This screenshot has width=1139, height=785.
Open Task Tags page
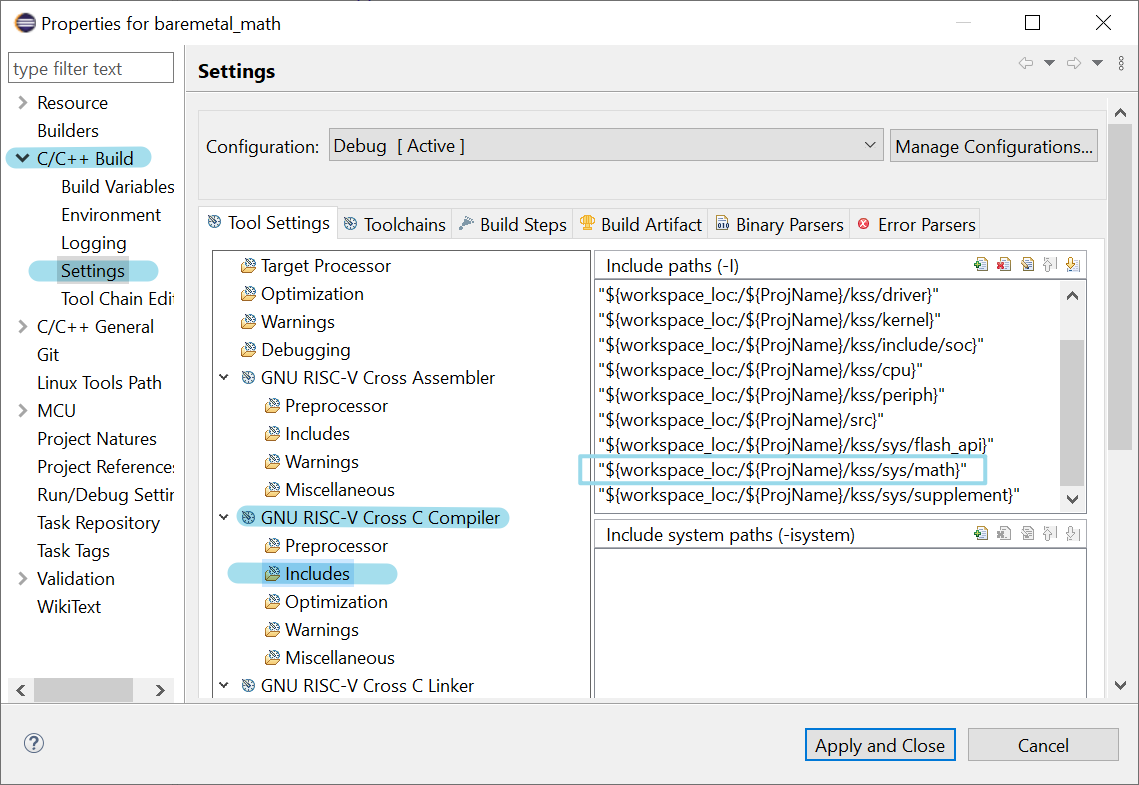coord(73,551)
